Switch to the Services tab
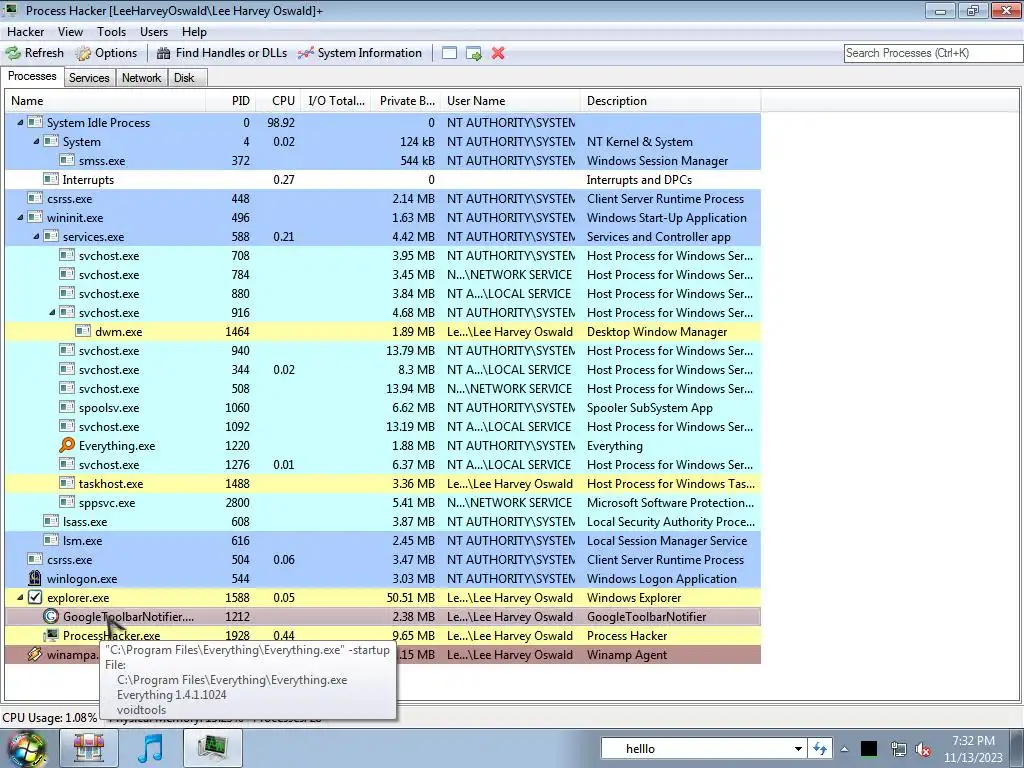The height and width of the screenshot is (768, 1024). pos(89,78)
